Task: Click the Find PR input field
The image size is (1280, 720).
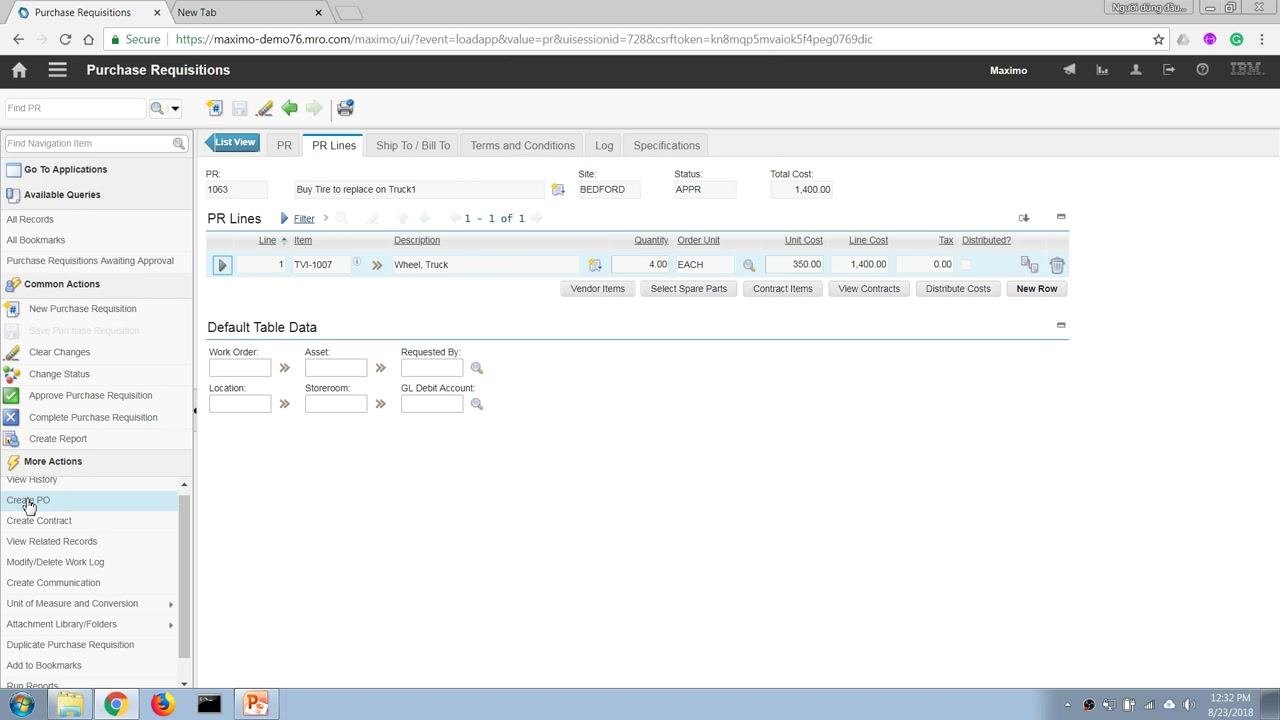Action: [x=76, y=108]
